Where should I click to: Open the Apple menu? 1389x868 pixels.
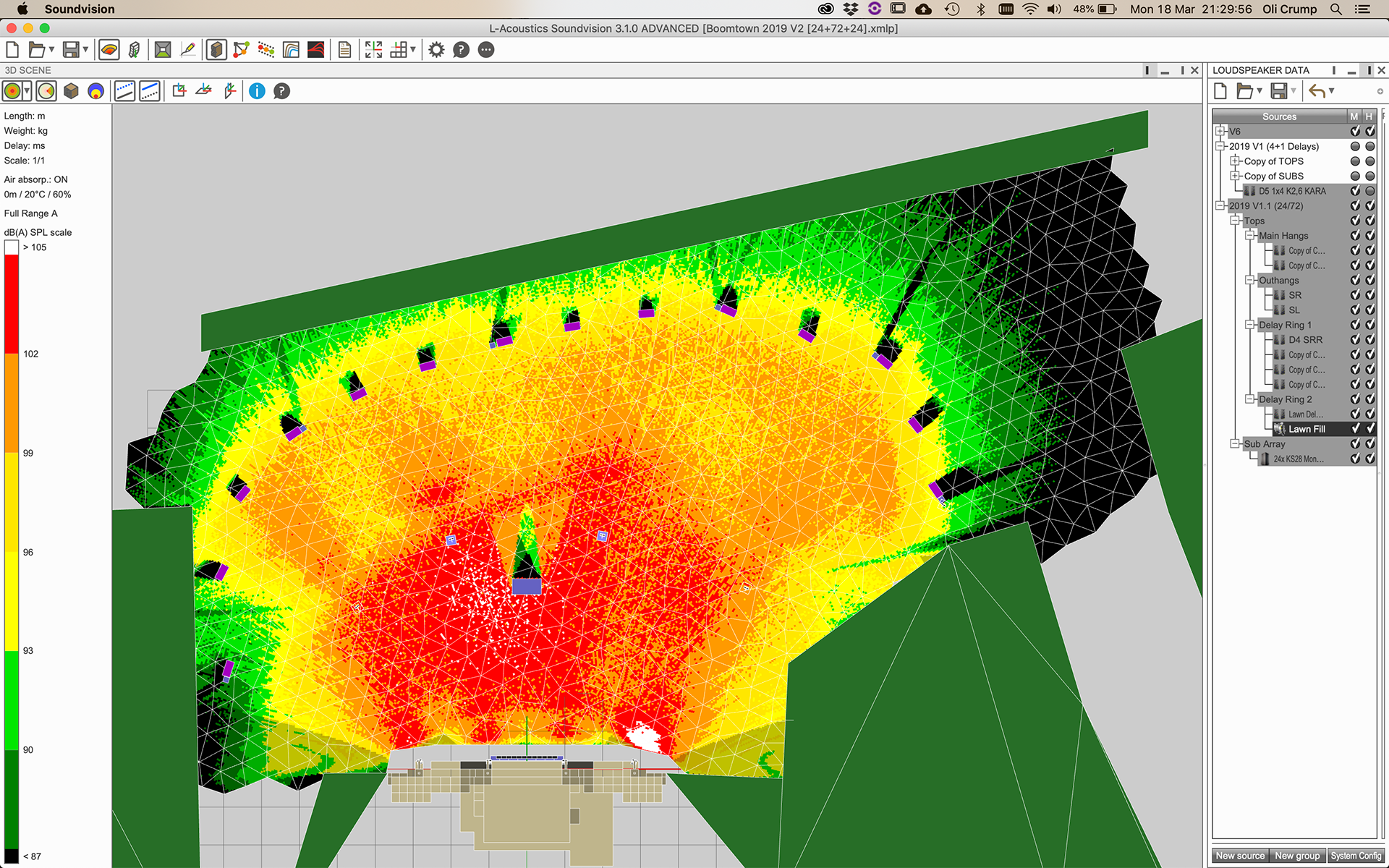click(x=22, y=9)
